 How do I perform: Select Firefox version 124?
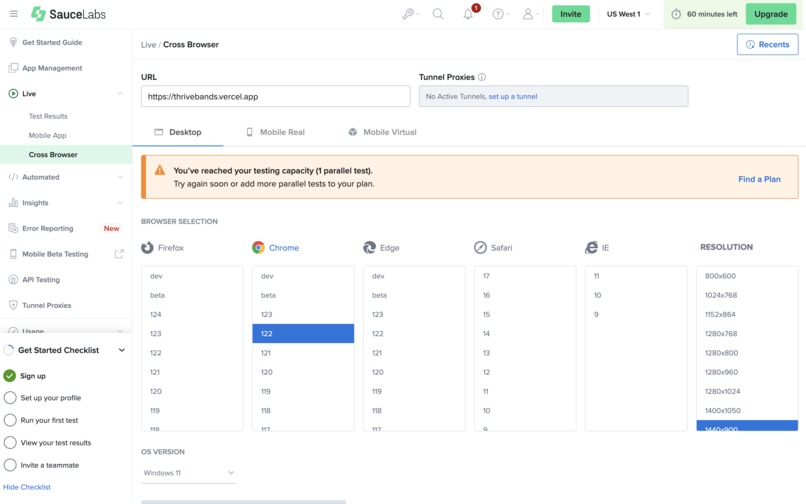(192, 314)
